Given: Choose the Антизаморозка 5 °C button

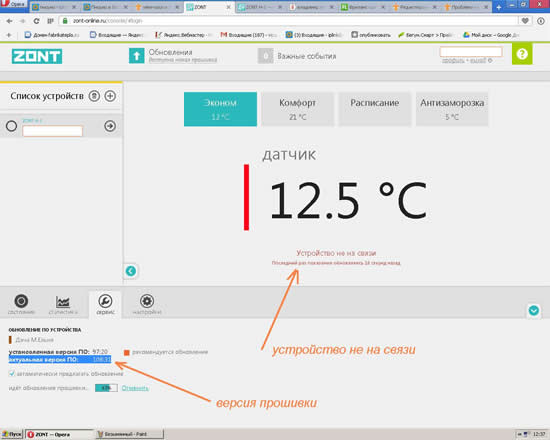Looking at the screenshot, I should 452,109.
